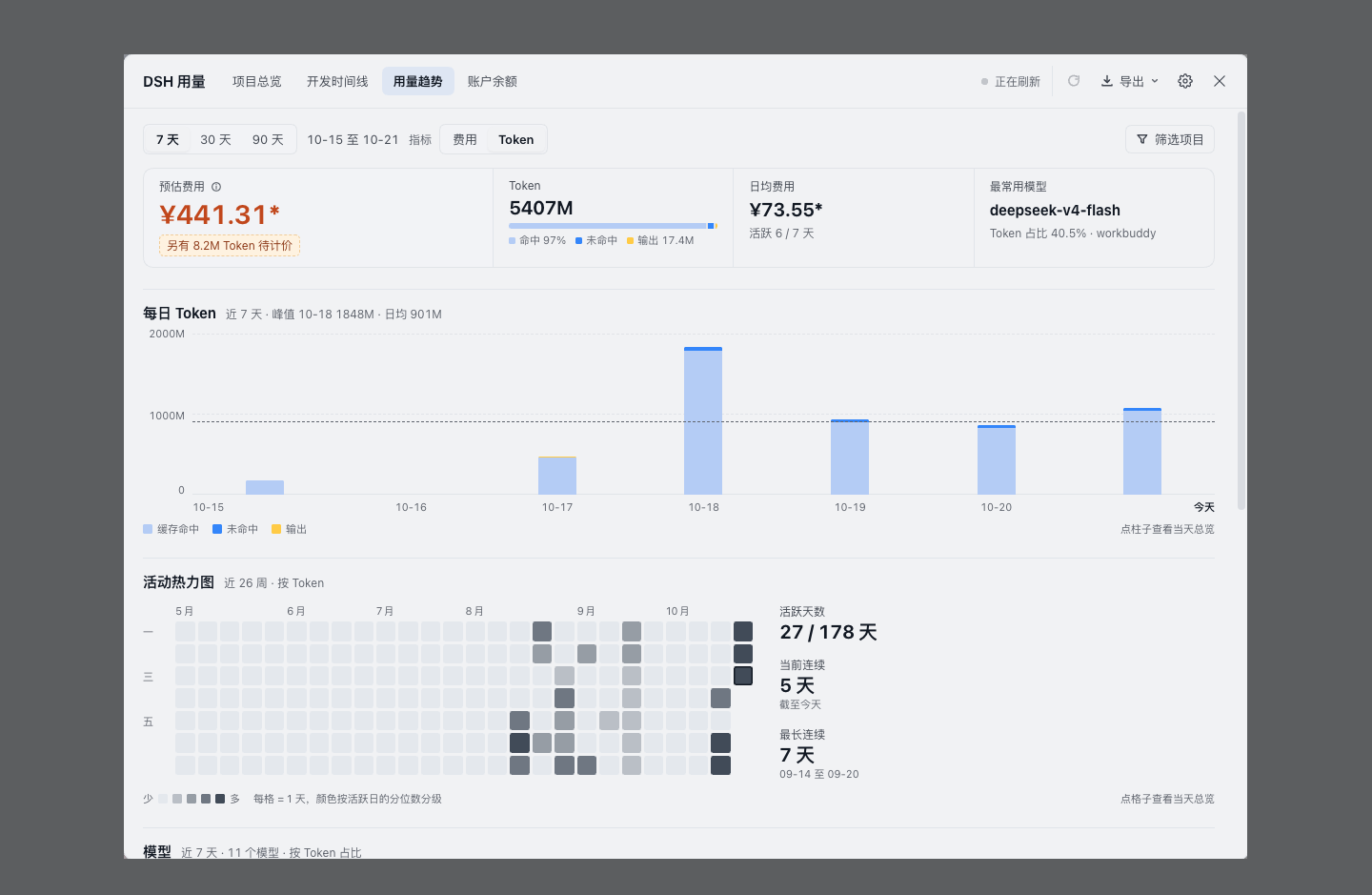The width and height of the screenshot is (1372, 895).
Task: Select the 90 天 range
Action: (268, 139)
